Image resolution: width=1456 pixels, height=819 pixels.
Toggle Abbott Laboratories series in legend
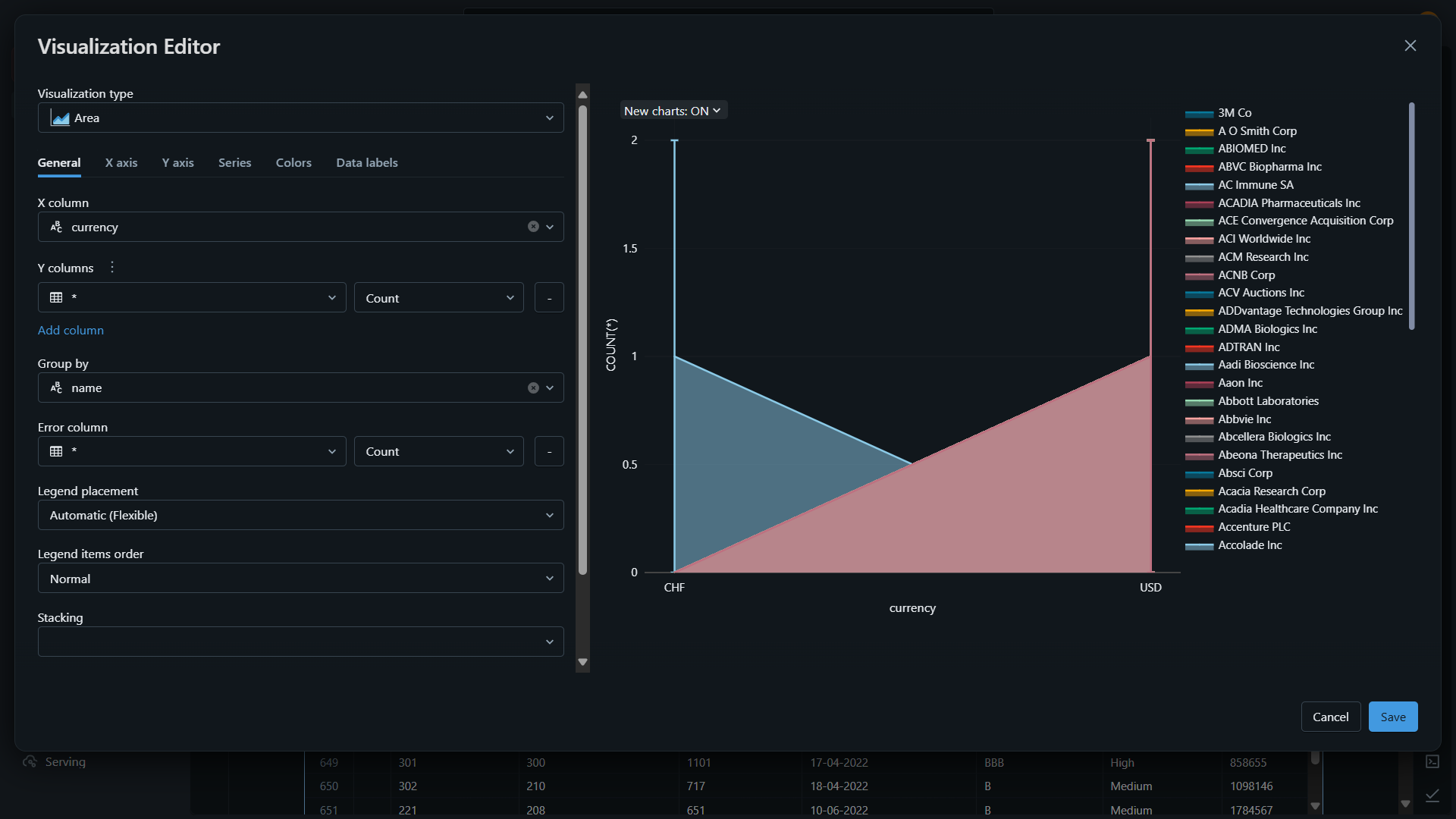[x=1268, y=401]
